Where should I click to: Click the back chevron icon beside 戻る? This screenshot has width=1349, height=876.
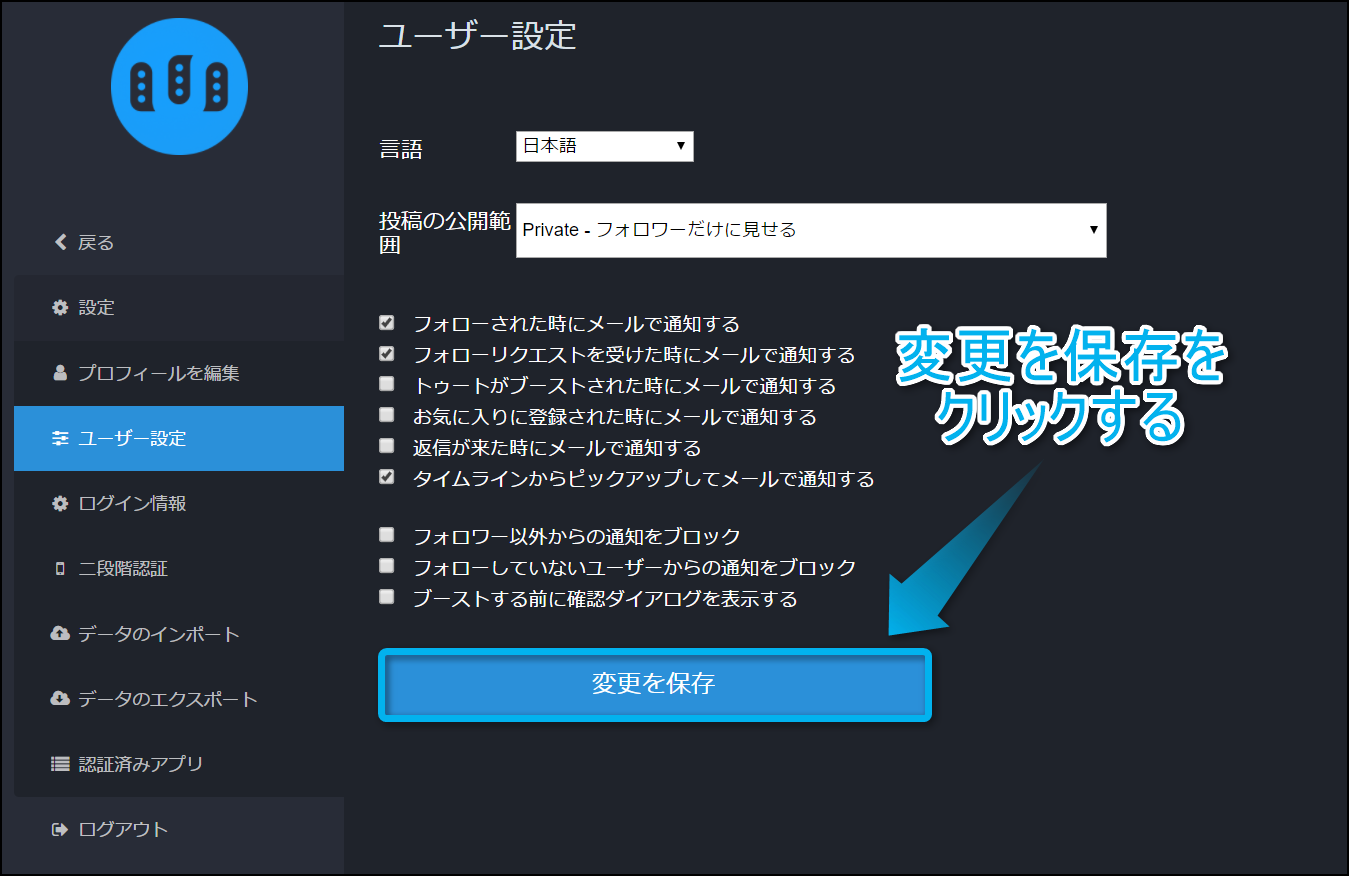(60, 242)
